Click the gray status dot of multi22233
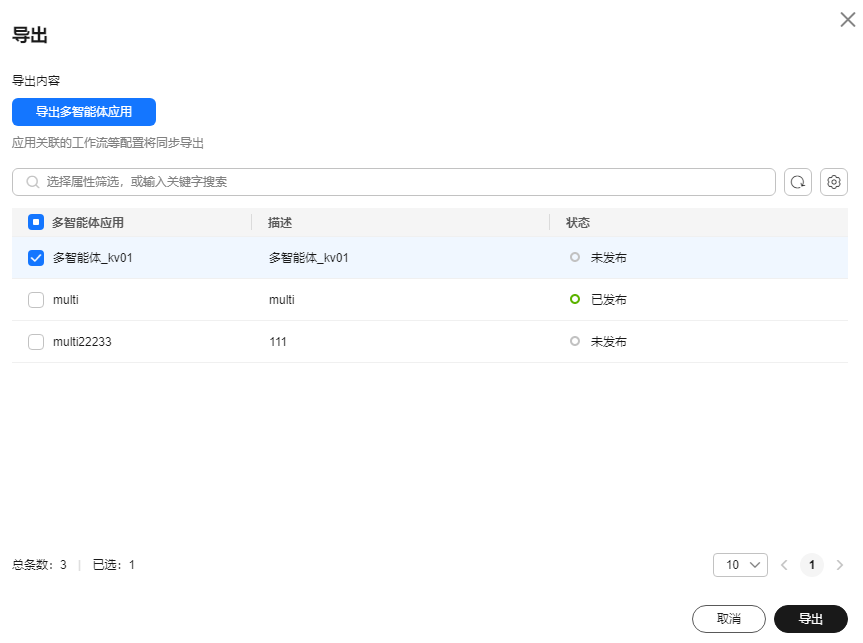The image size is (863, 643). (x=575, y=341)
